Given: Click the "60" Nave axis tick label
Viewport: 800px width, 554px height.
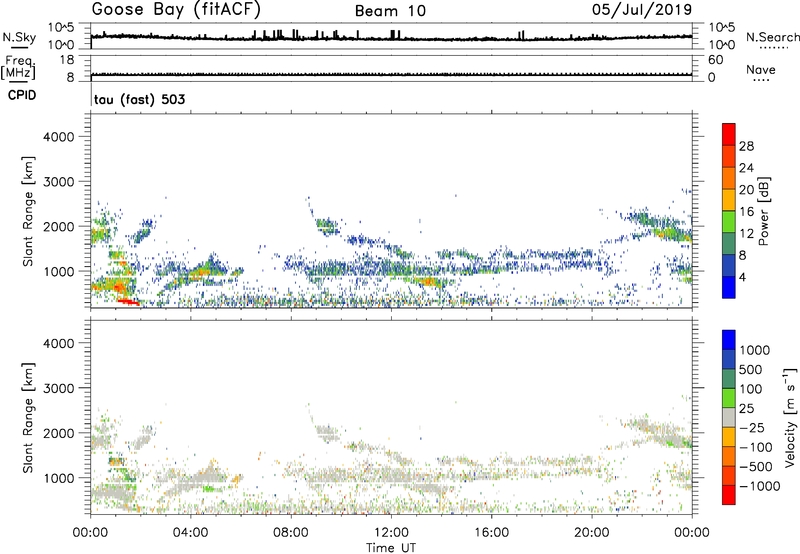Looking at the screenshot, I should tap(715, 60).
